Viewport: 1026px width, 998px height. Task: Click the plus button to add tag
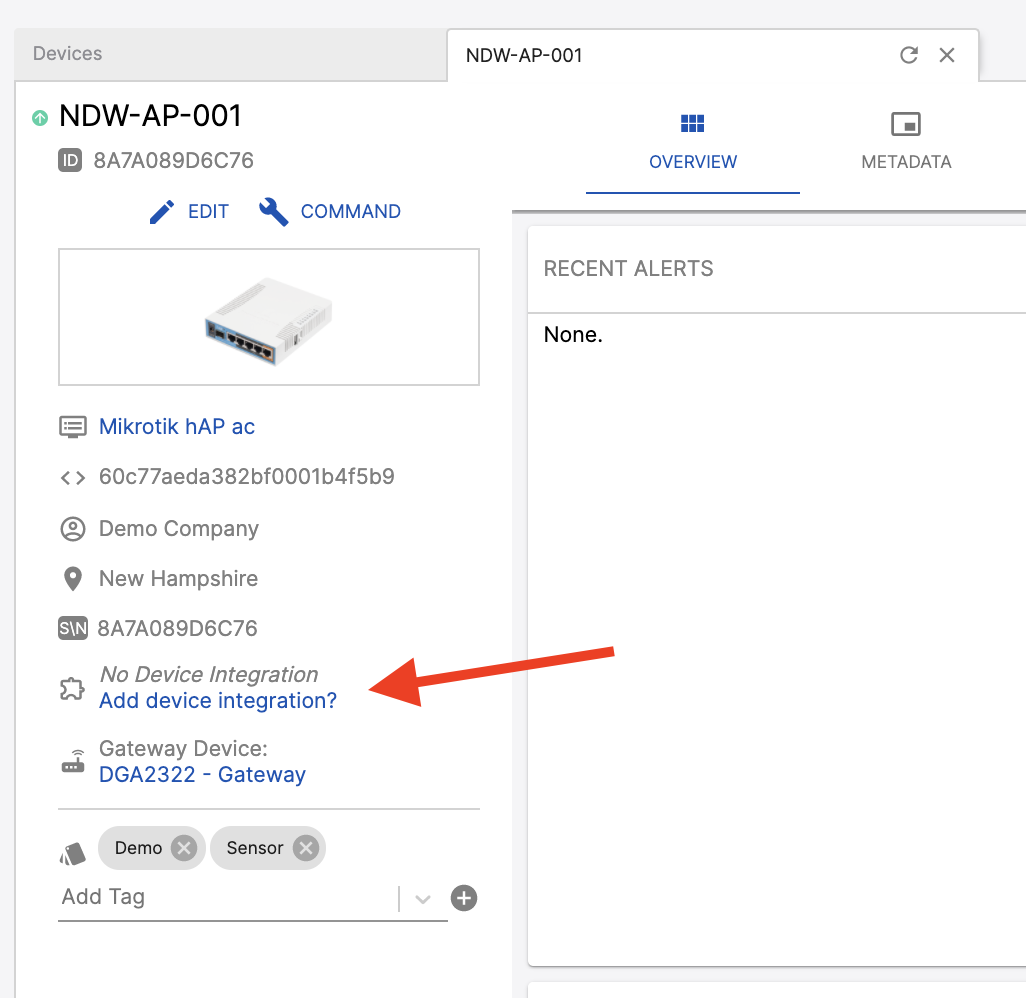click(x=464, y=898)
